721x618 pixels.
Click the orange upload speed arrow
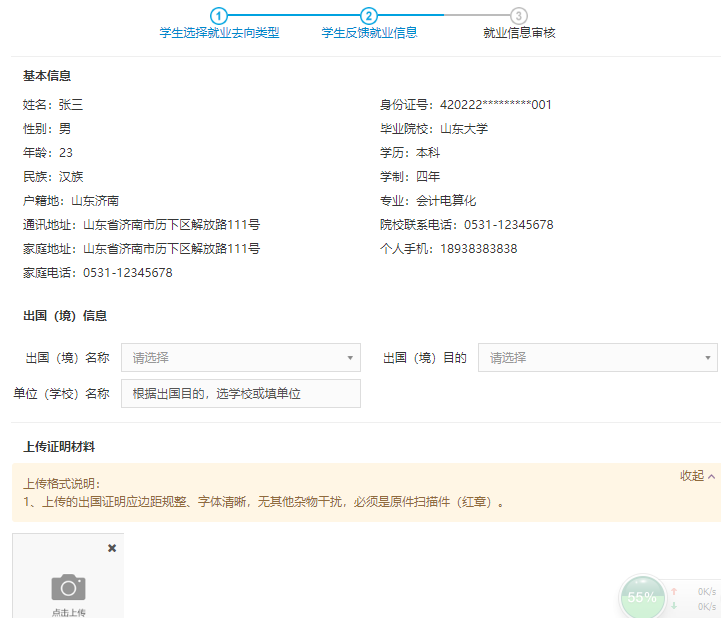(674, 591)
